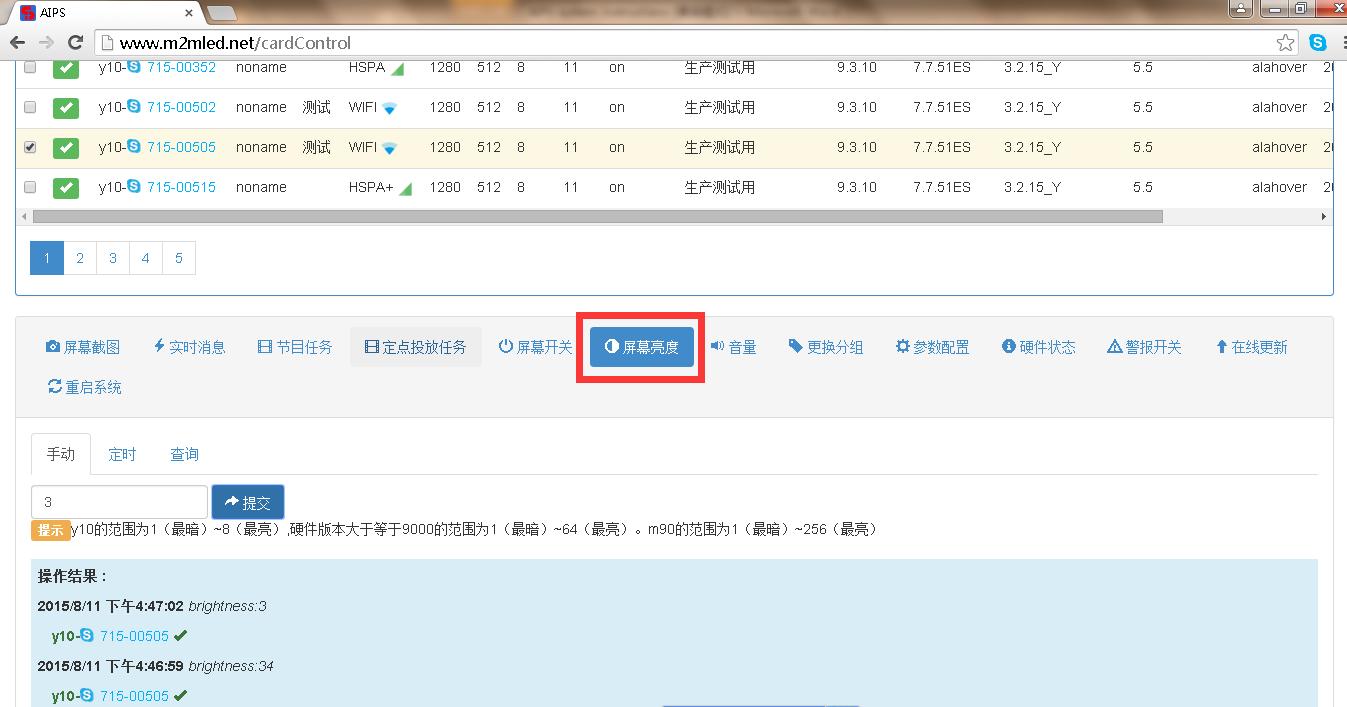The image size is (1347, 707).
Task: Click green status check for row 715-00352
Action: pos(66,68)
